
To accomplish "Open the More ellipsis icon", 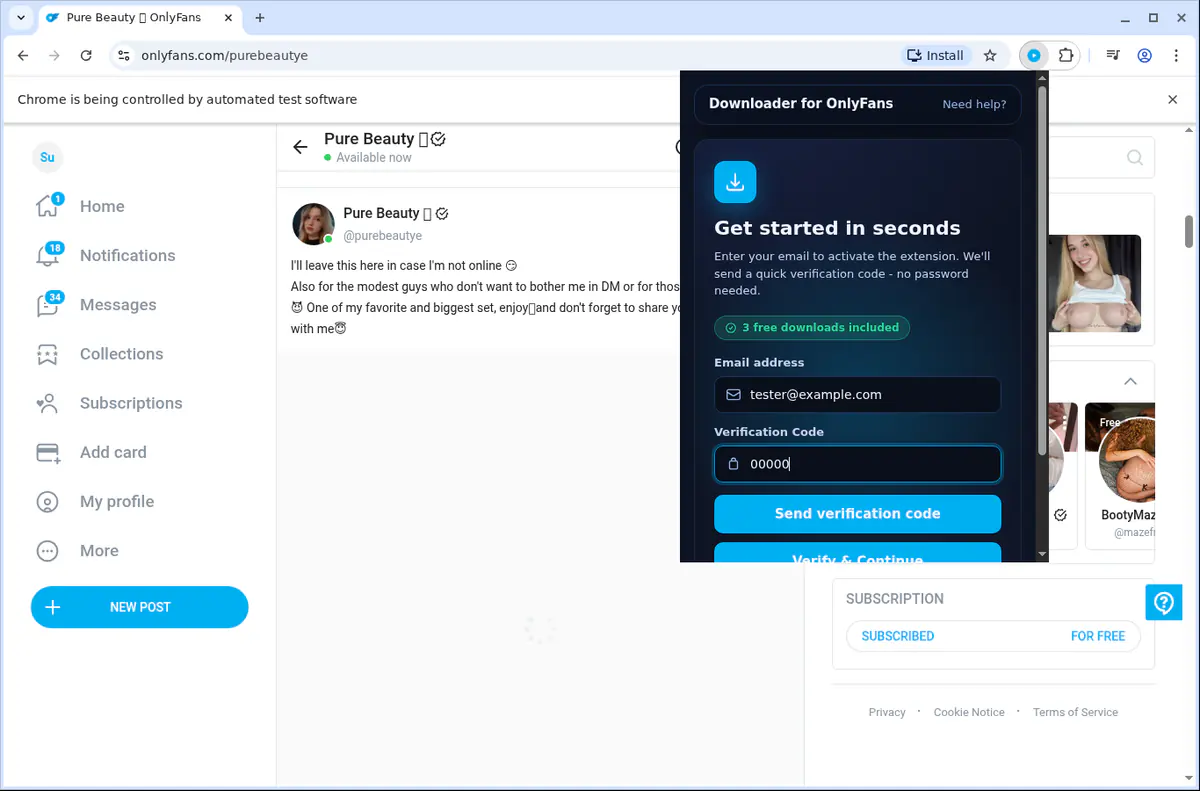I will point(47,551).
